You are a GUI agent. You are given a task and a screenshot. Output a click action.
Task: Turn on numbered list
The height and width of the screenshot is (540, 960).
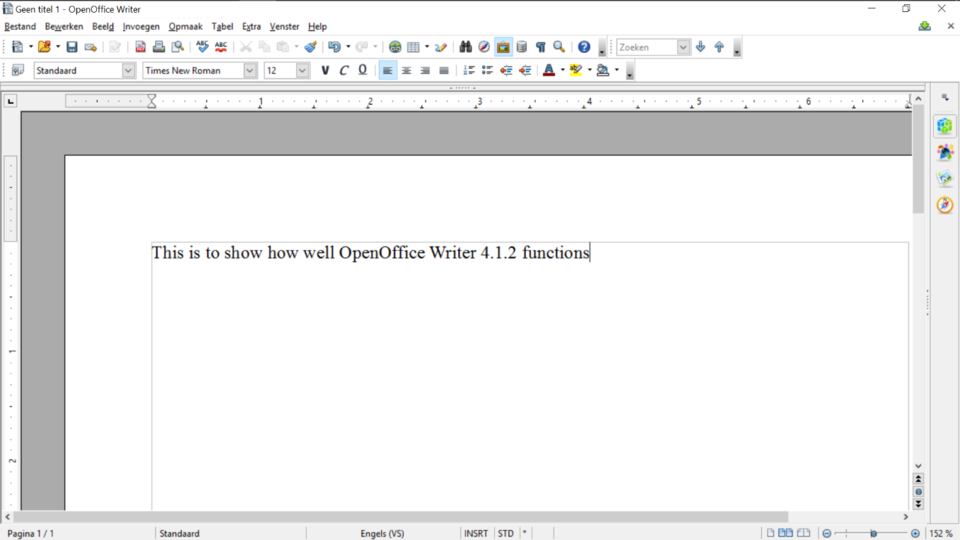pos(468,70)
